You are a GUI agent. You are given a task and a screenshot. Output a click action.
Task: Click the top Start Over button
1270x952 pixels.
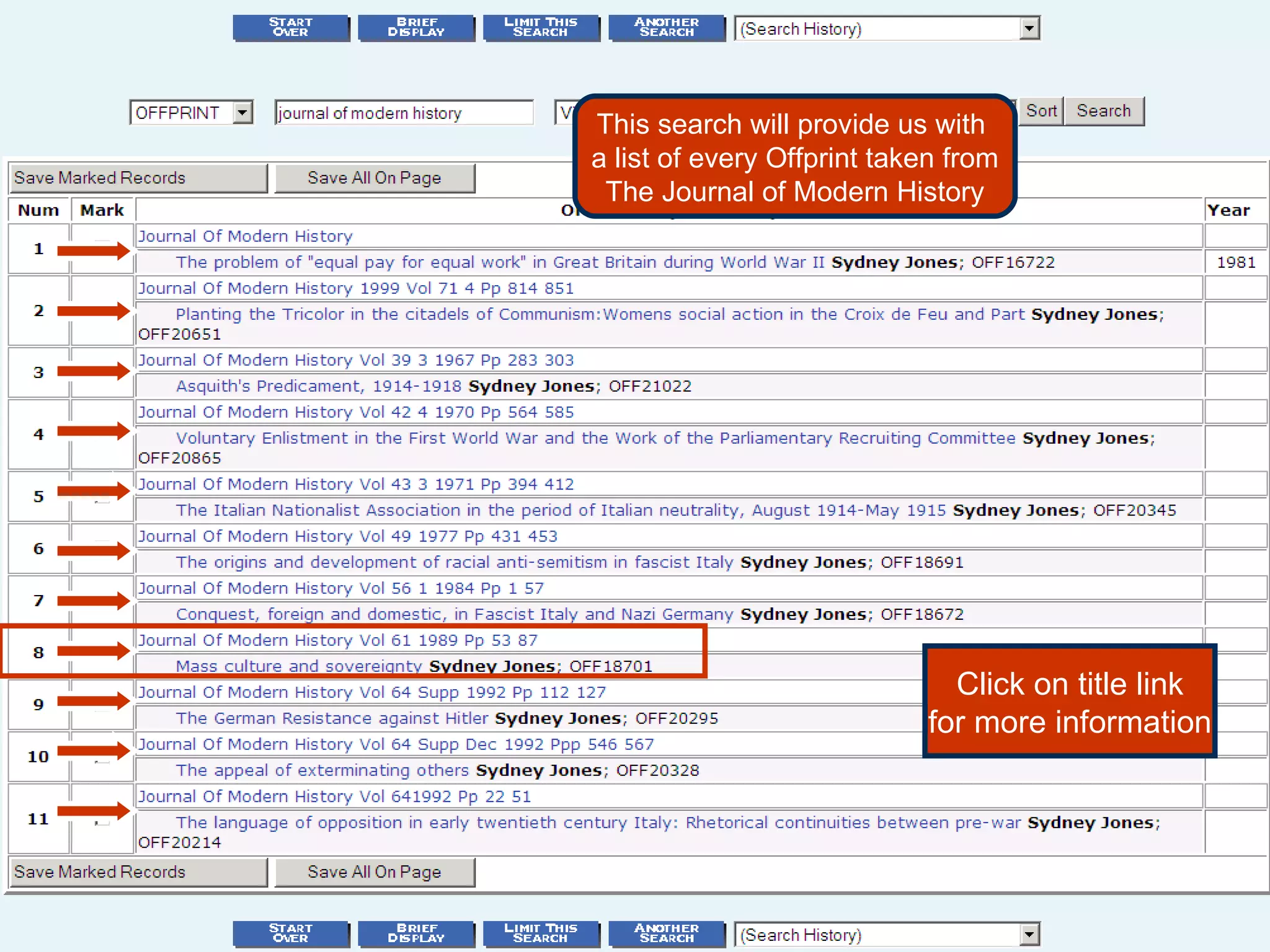(291, 27)
